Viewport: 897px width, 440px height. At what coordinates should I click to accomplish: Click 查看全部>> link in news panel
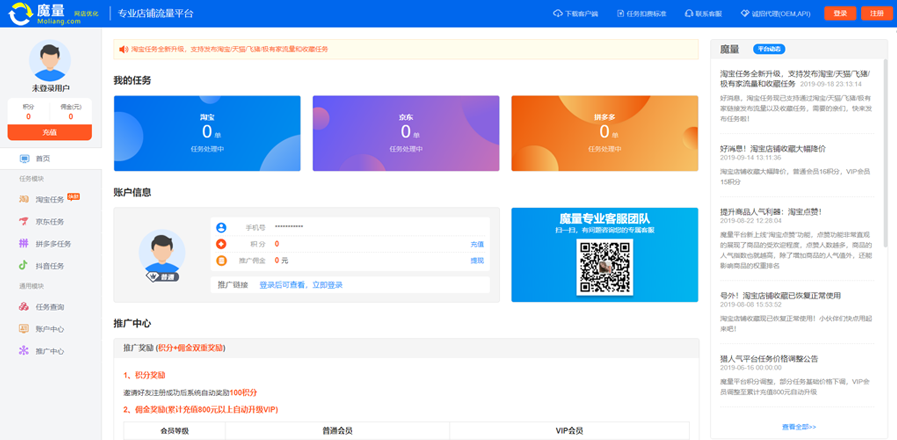[x=799, y=427]
